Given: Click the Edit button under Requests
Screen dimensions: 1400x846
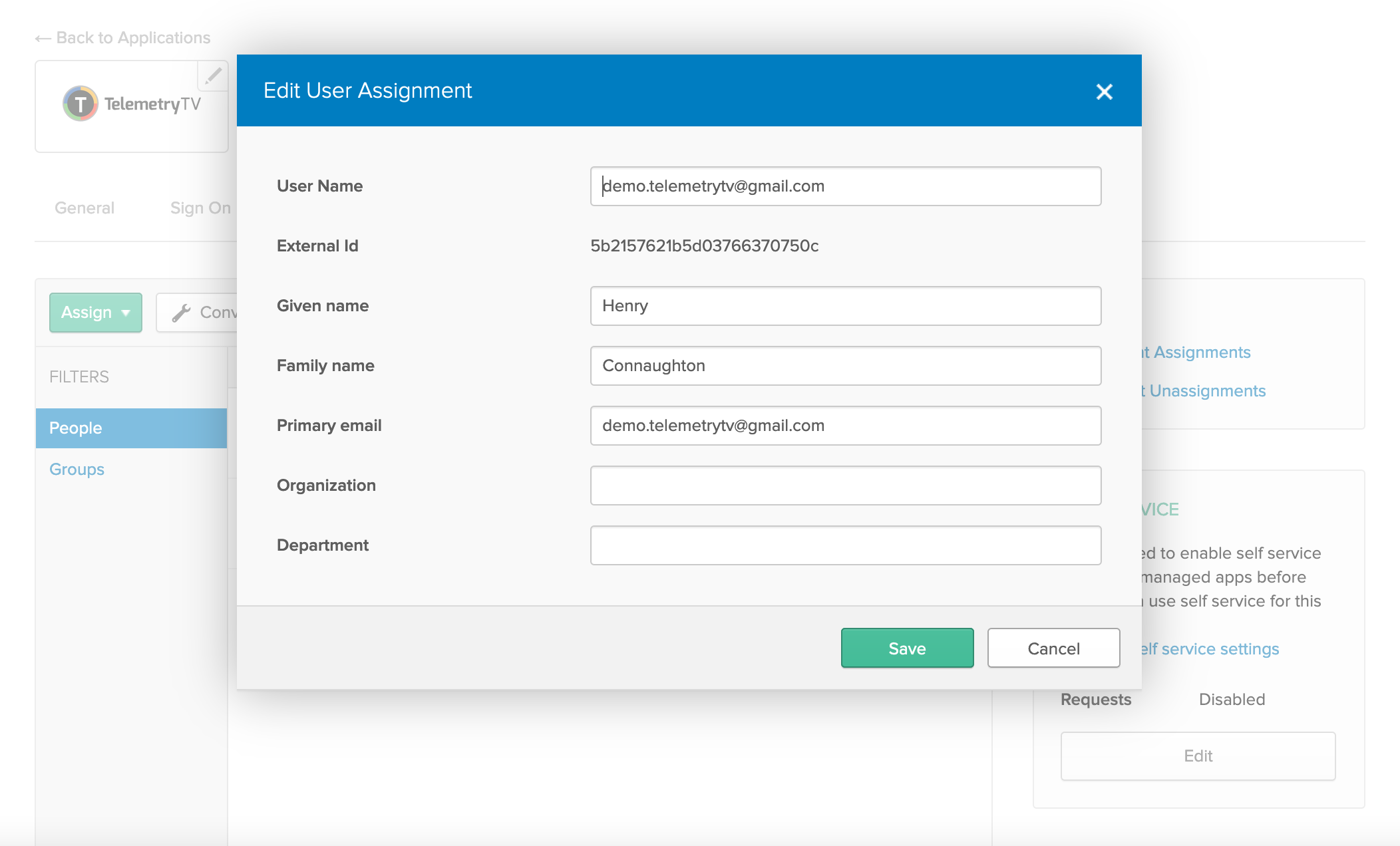Looking at the screenshot, I should pyautogui.click(x=1198, y=756).
